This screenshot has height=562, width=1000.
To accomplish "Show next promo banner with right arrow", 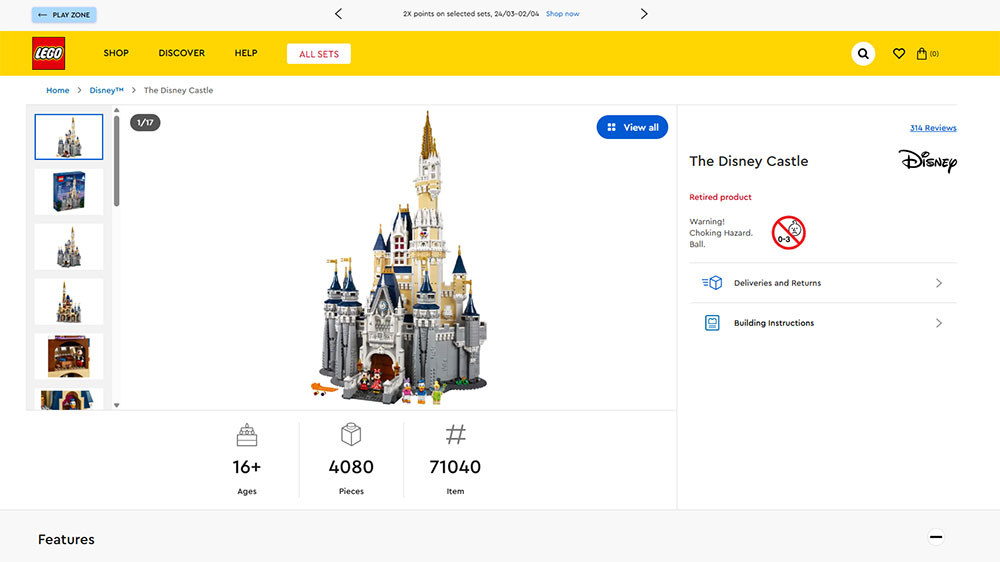I will click(644, 13).
